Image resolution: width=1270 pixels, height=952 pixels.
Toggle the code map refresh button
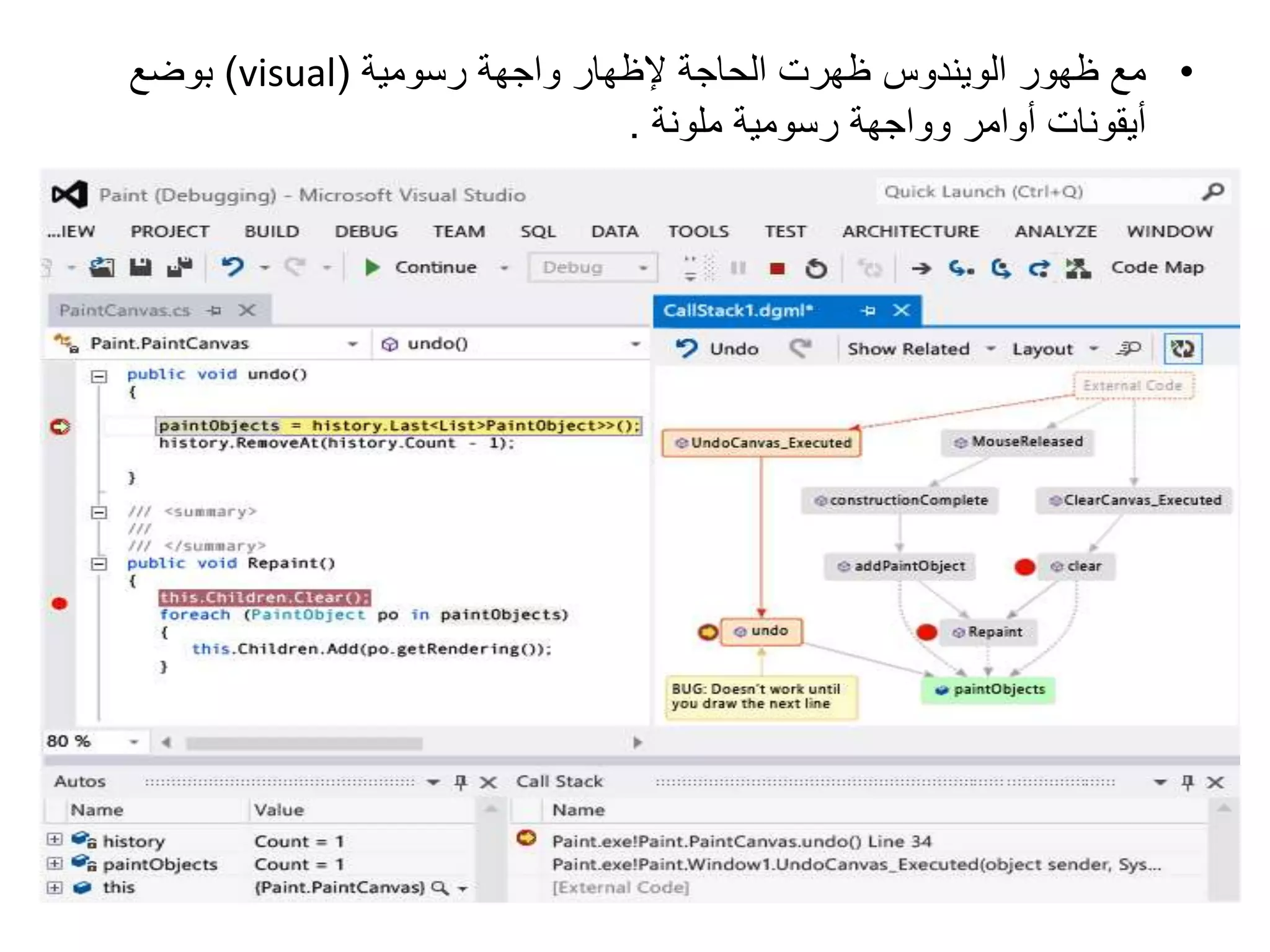pyautogui.click(x=1182, y=348)
